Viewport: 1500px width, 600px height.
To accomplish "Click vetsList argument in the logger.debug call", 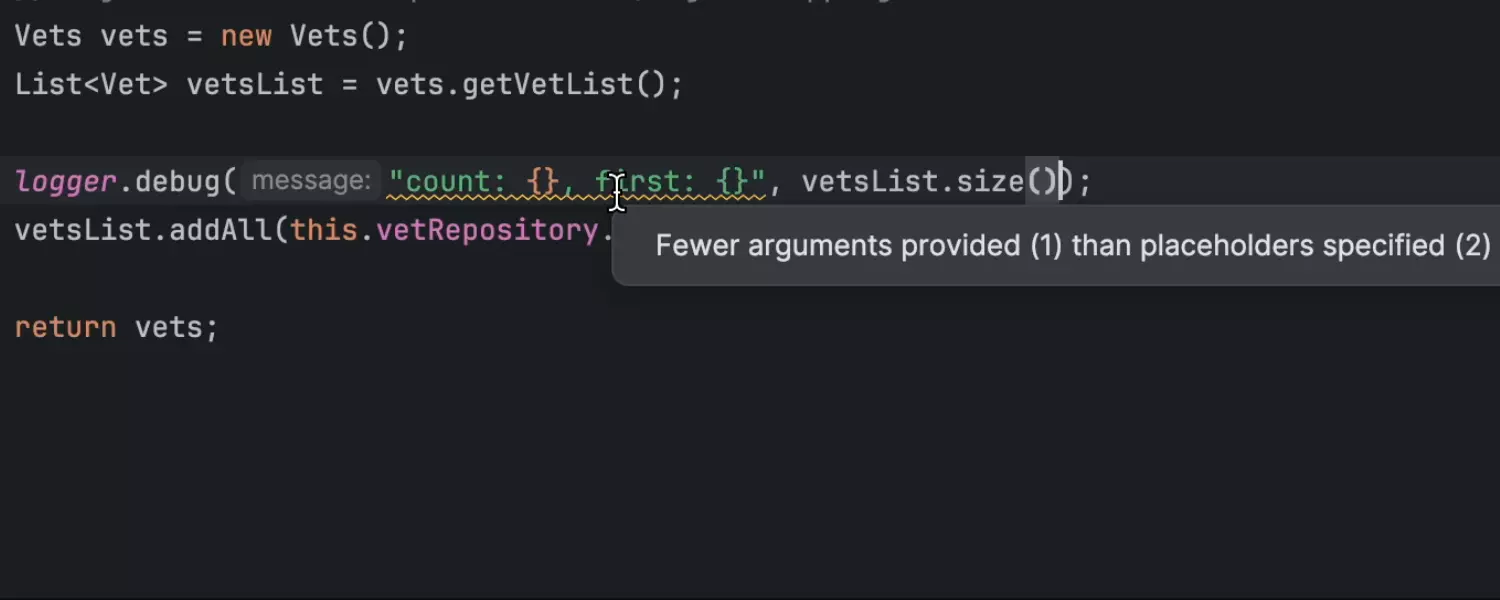I will [x=870, y=182].
